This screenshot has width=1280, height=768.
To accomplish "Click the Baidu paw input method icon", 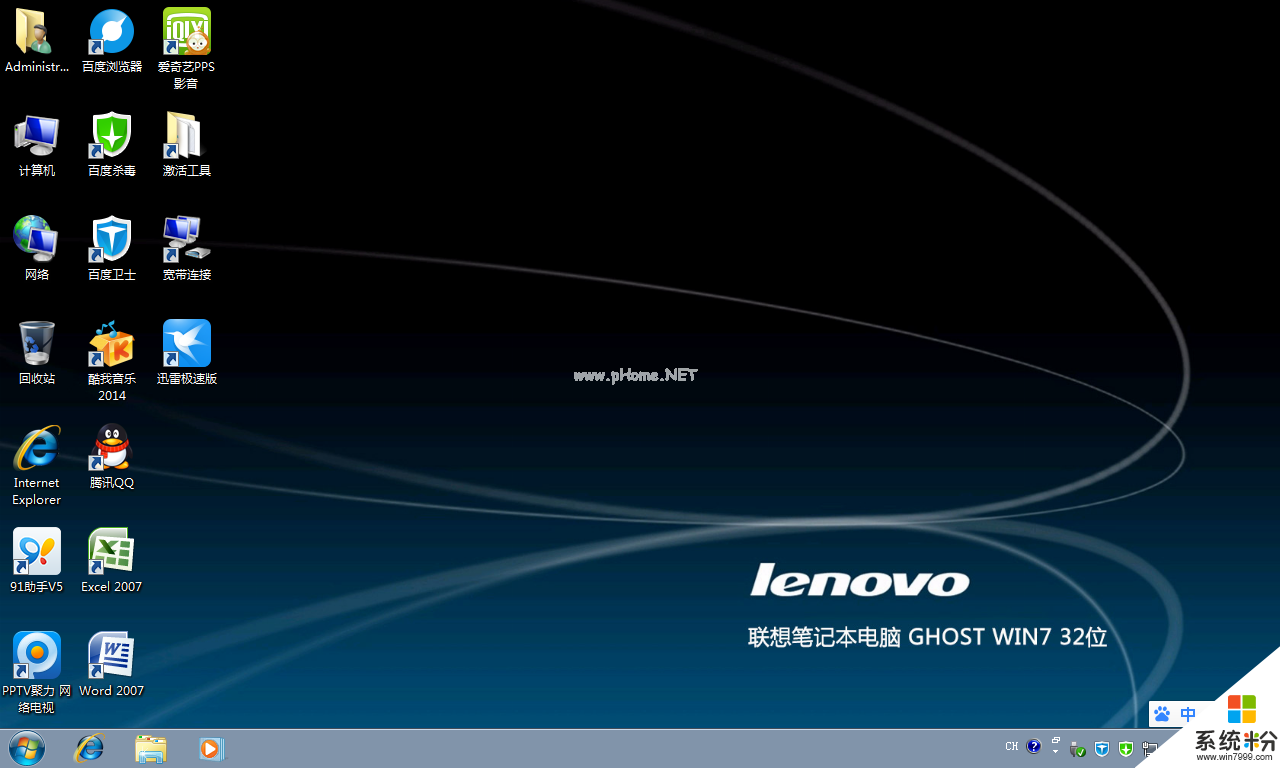I will (x=1161, y=714).
